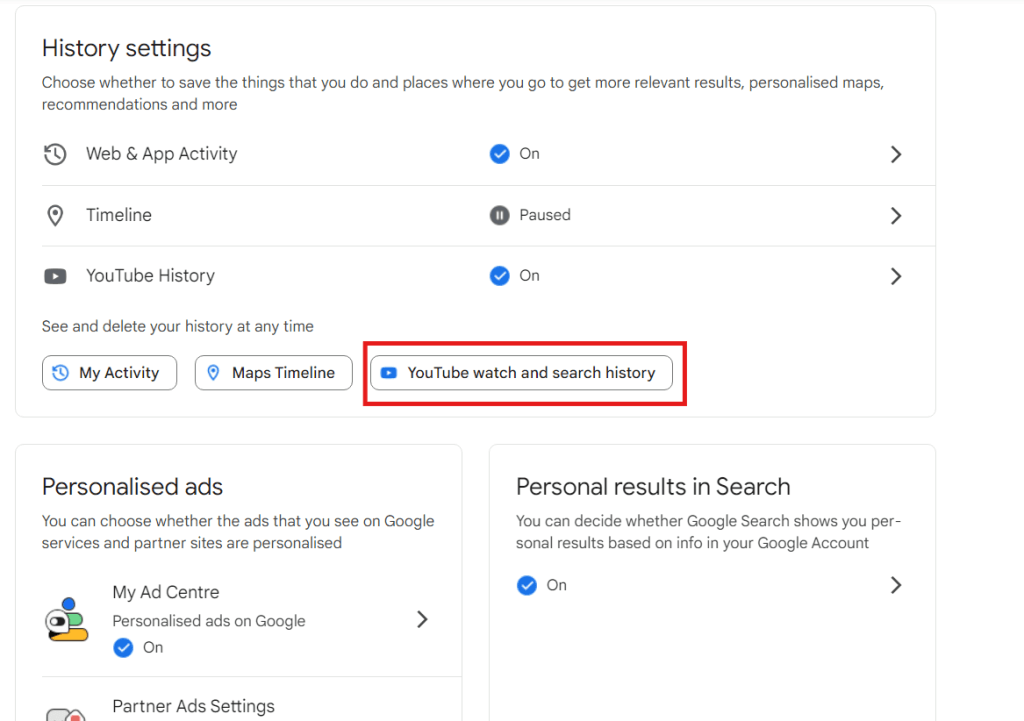Click the Web & App Activity history clock icon
The image size is (1024, 721).
coord(55,154)
